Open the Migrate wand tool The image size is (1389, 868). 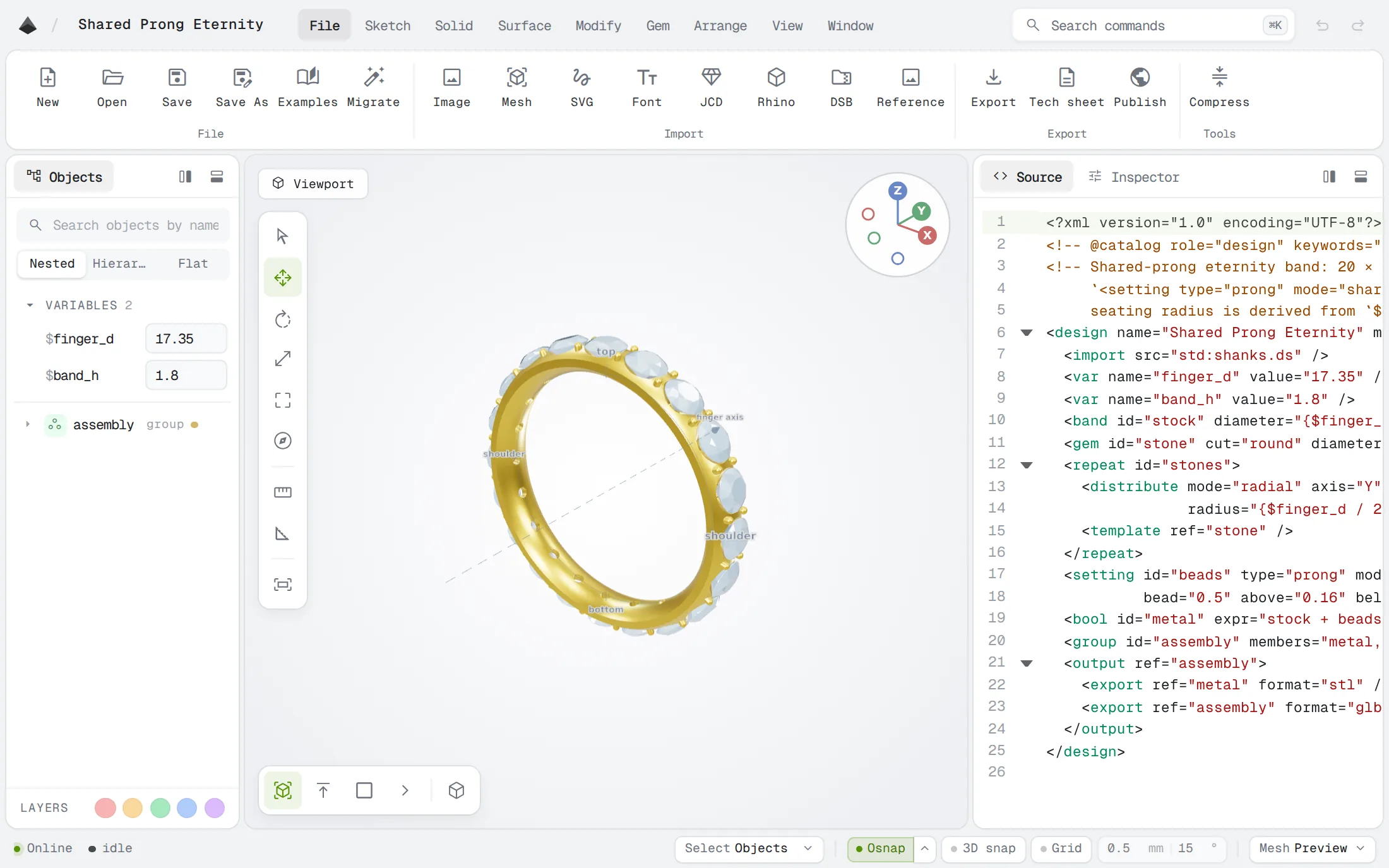coord(373,88)
